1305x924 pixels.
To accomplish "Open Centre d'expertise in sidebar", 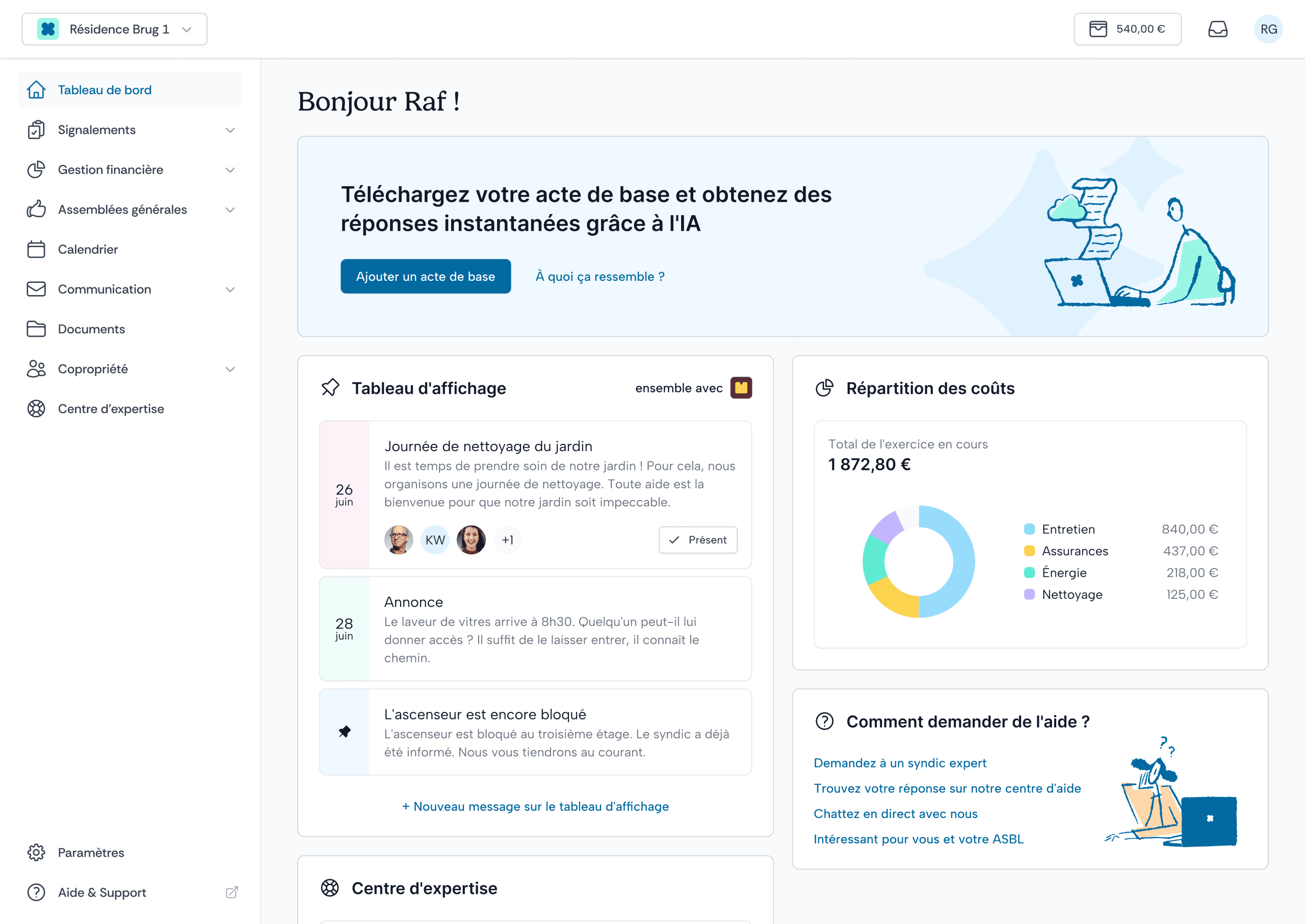I will (111, 409).
